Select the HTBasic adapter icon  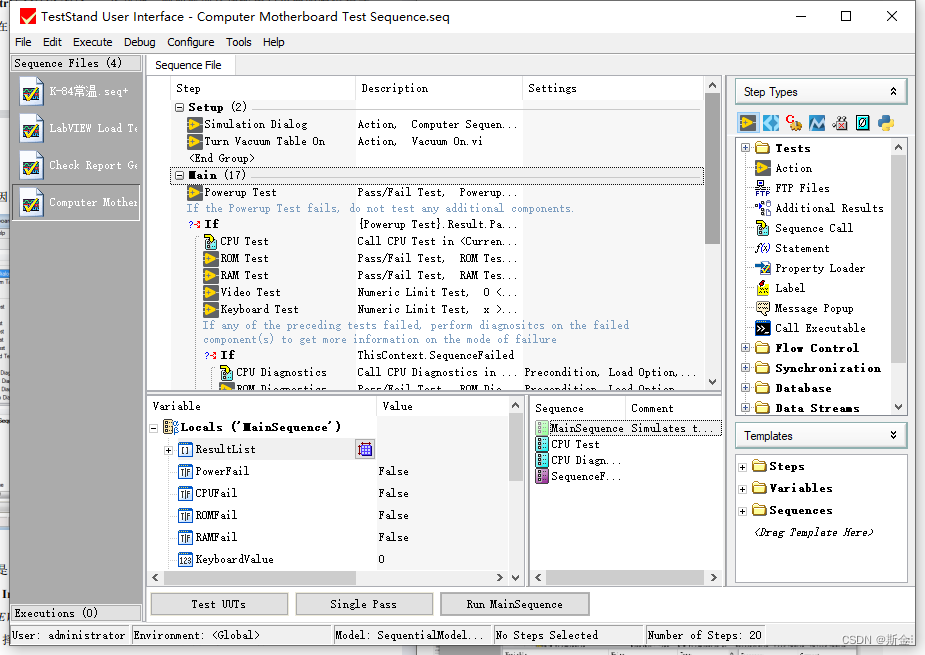coord(862,123)
